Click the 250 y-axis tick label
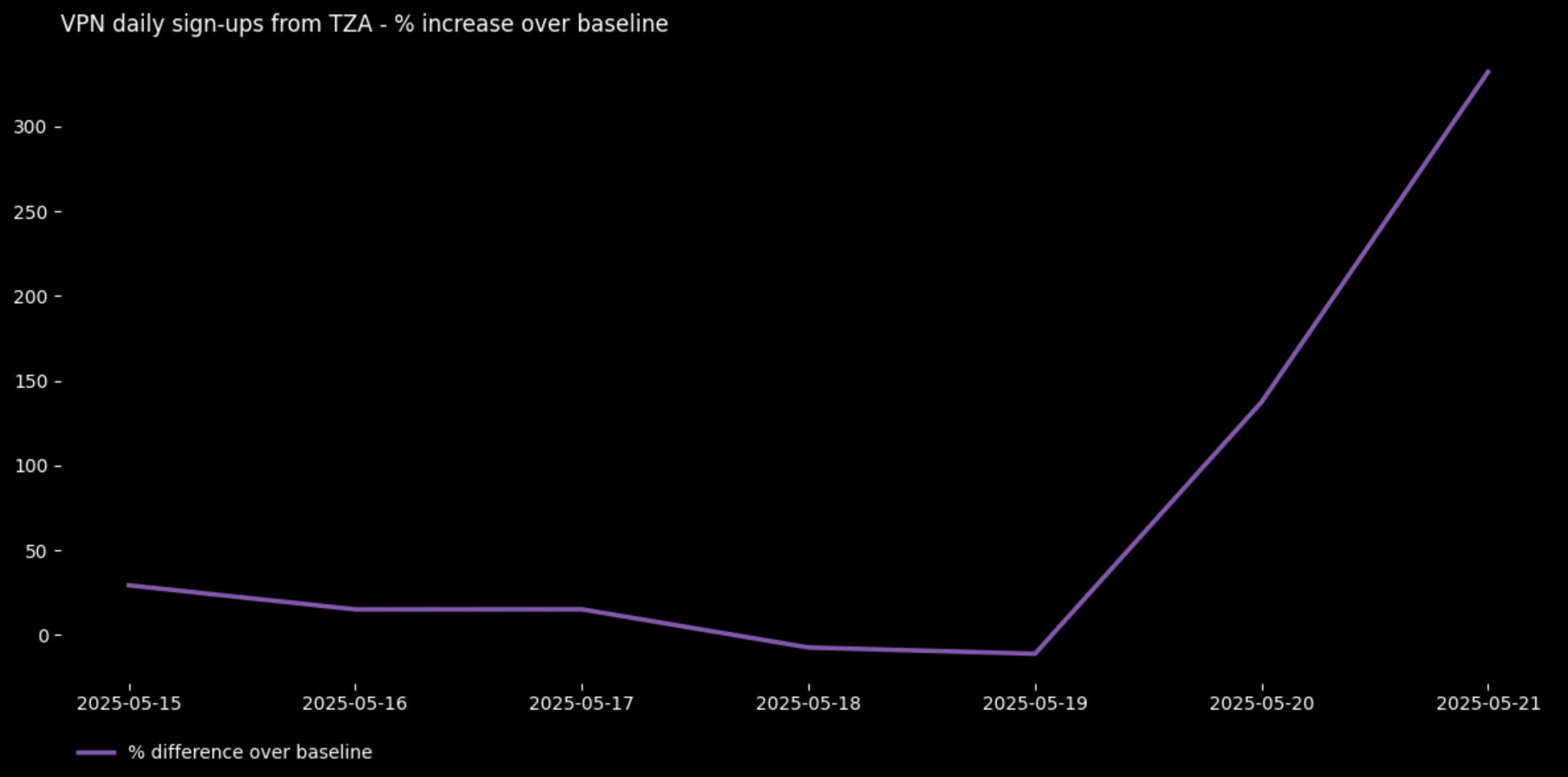The width and height of the screenshot is (1568, 777). coord(30,212)
